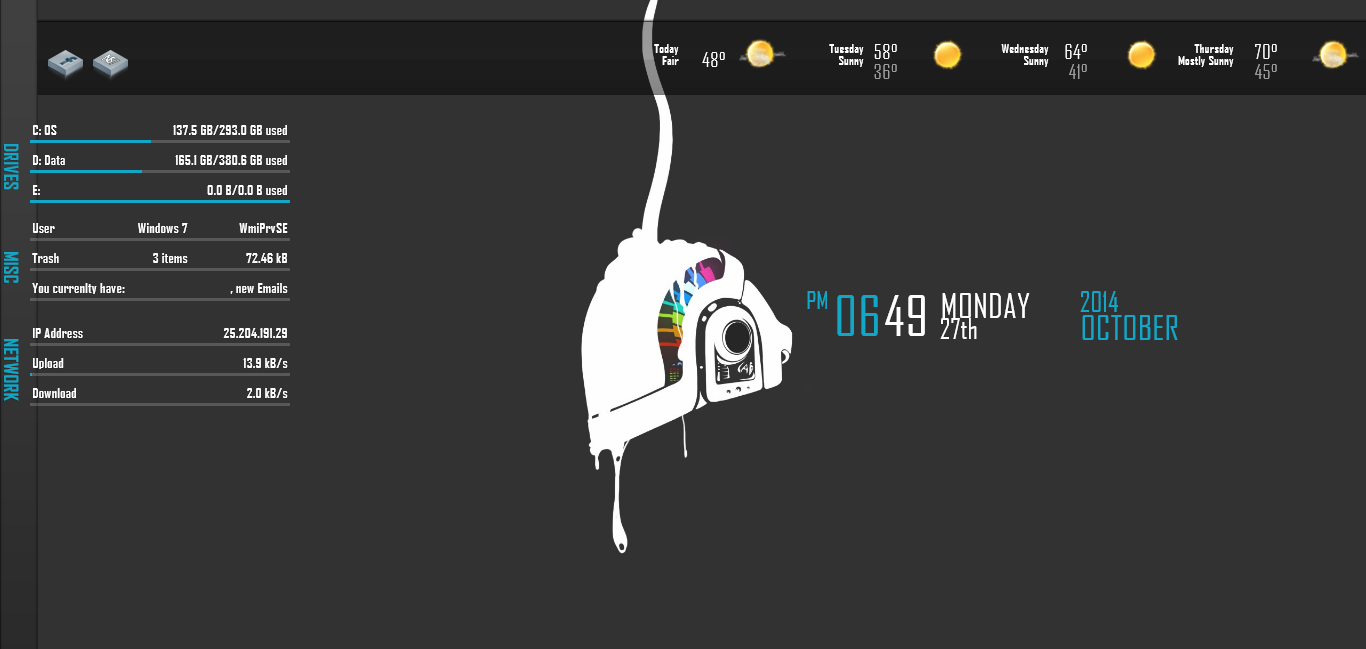1366x649 pixels.
Task: Launch the grey tile icon beside Facebook
Action: pyautogui.click(x=111, y=64)
